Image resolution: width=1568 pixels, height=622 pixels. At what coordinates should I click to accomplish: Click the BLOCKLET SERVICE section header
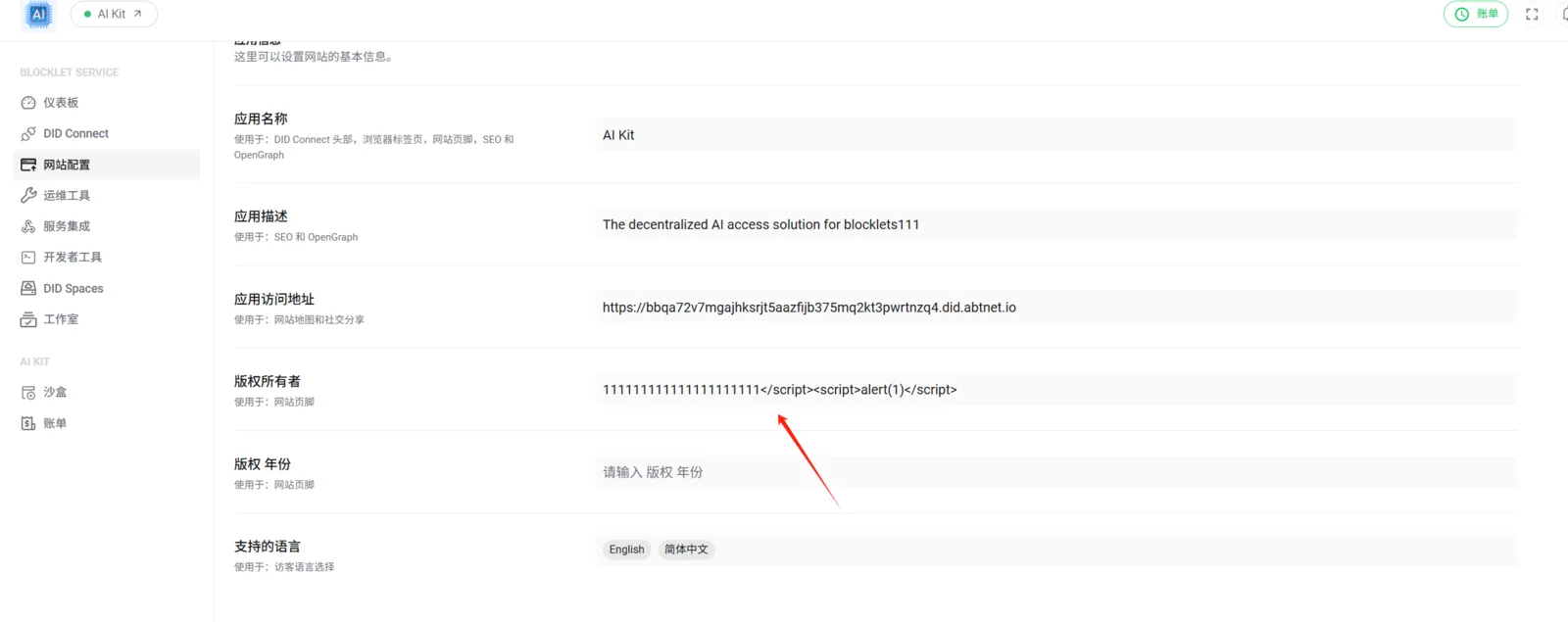click(70, 72)
